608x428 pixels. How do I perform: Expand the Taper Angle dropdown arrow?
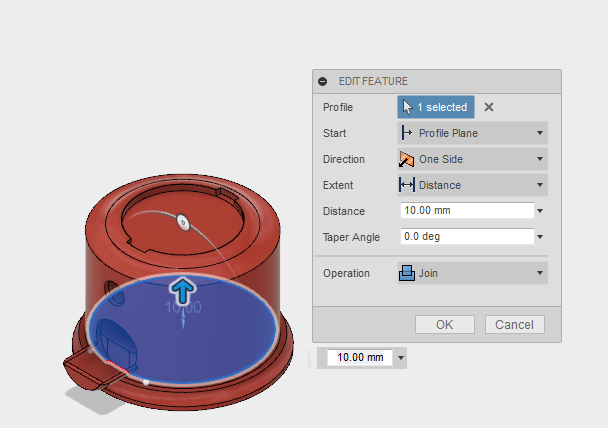tap(540, 237)
